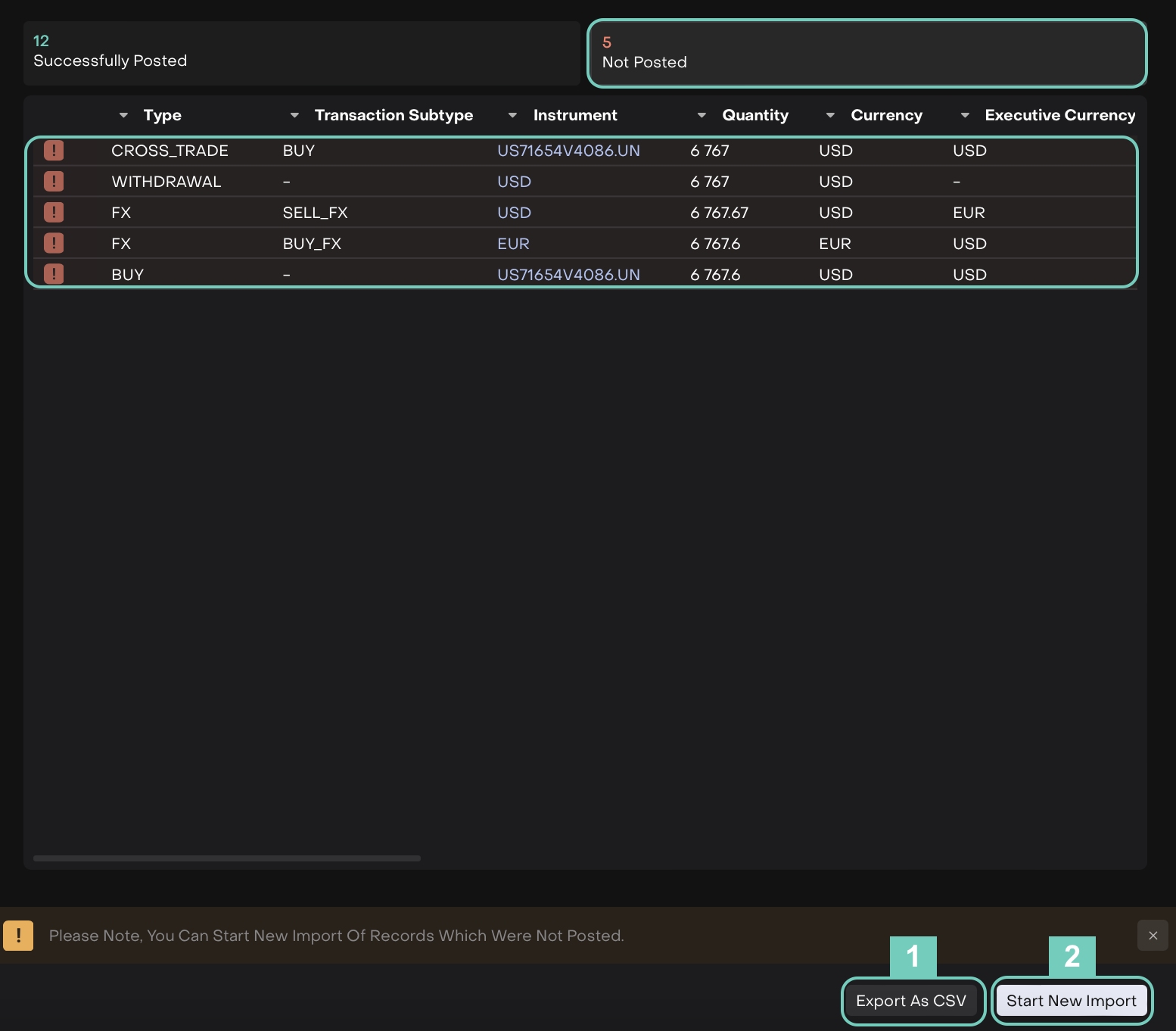1176x1031 pixels.
Task: Open the Type column filter dropdown
Action: tap(123, 116)
